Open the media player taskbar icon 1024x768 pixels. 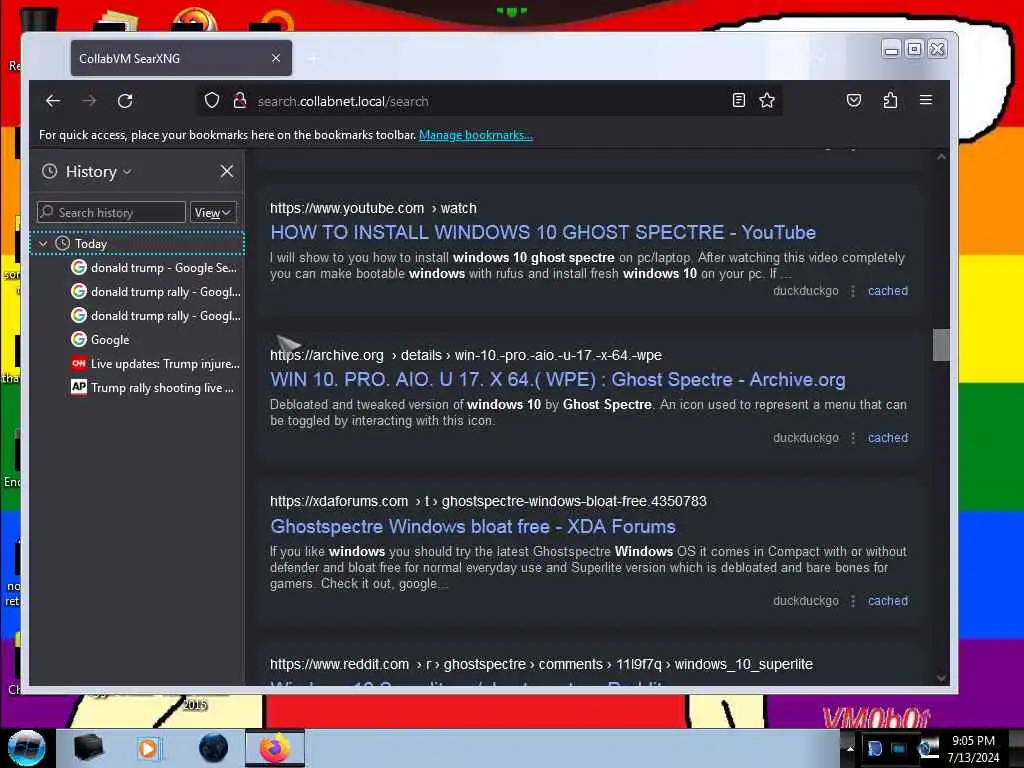[148, 748]
